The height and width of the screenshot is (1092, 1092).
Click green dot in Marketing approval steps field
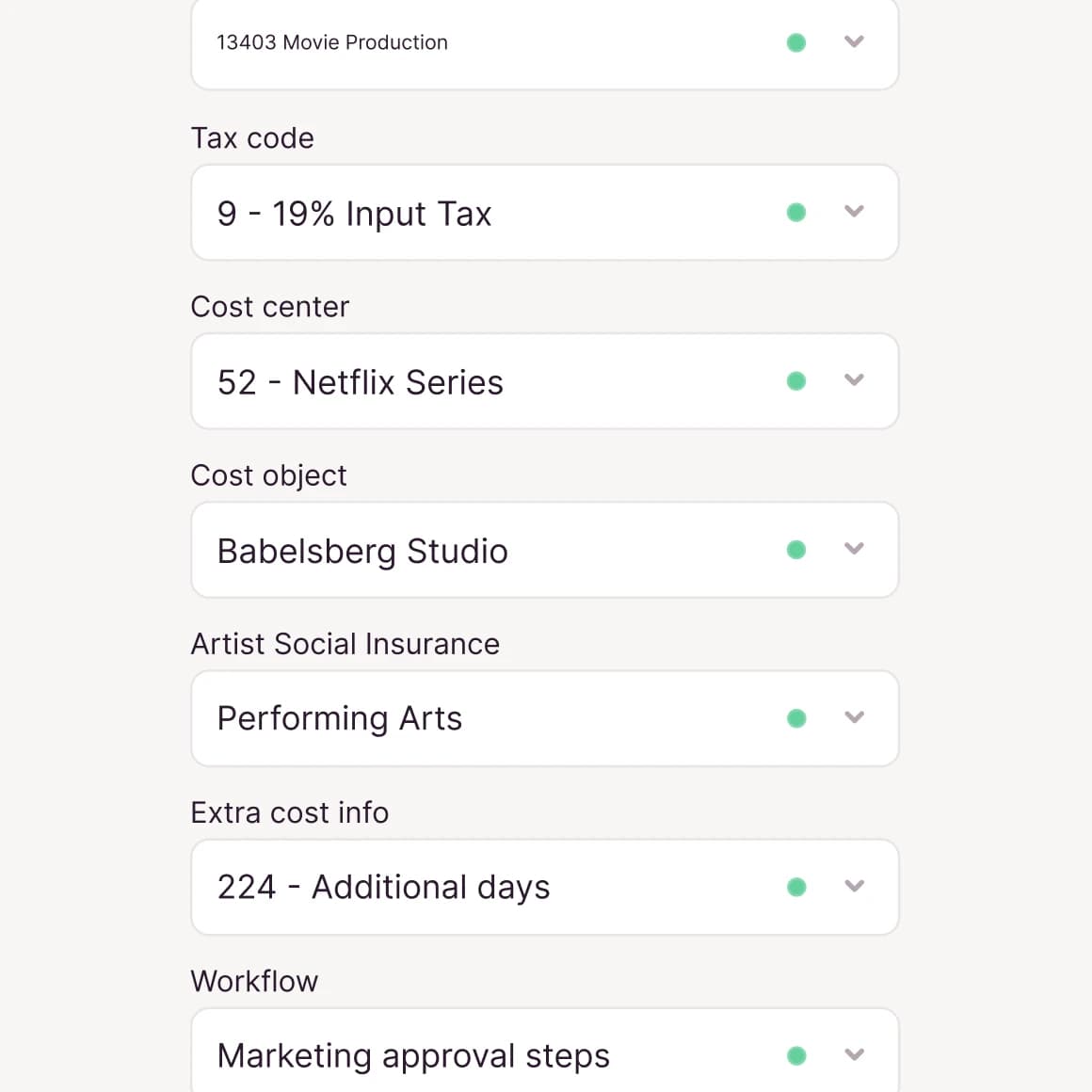tap(796, 1055)
